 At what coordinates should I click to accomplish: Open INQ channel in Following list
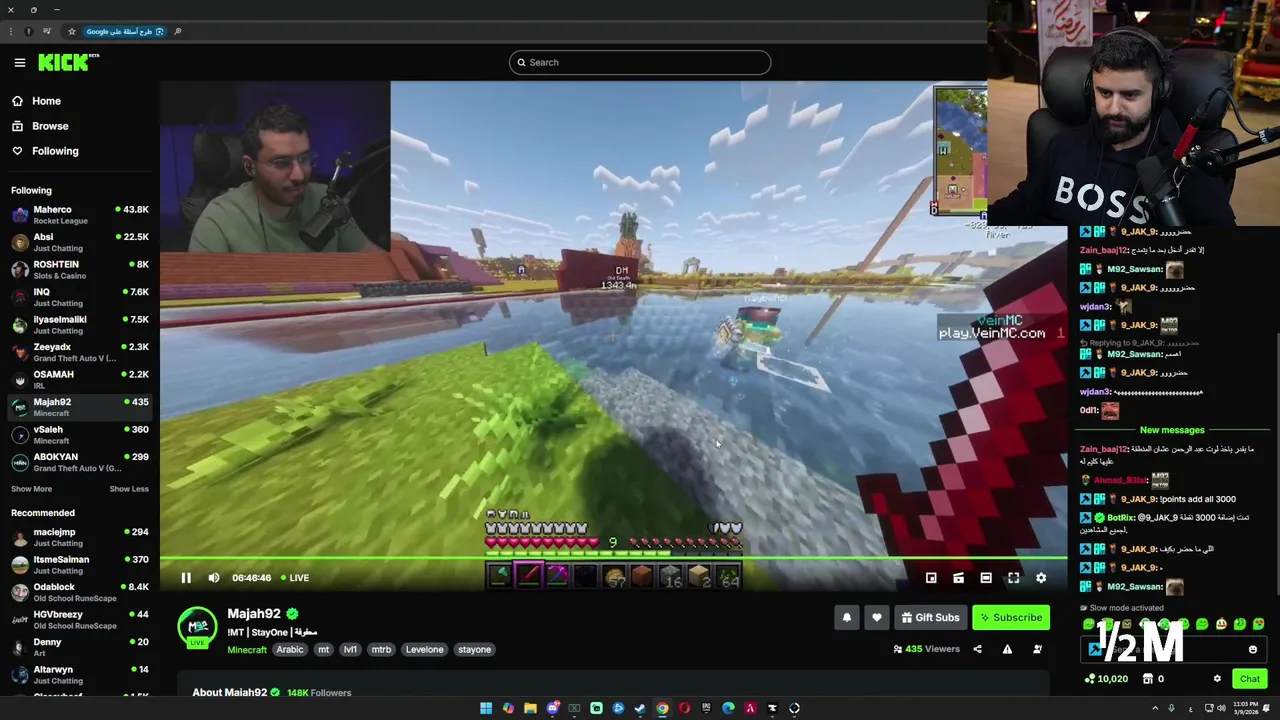[x=80, y=297]
